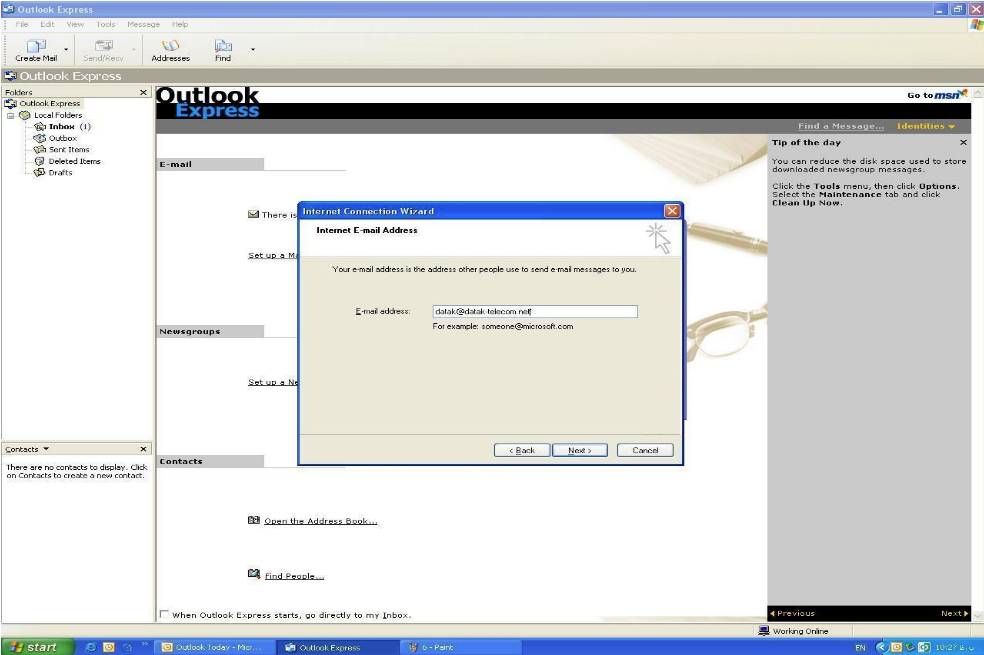Open the Create Mail stationery dropdown arrow

tap(66, 50)
